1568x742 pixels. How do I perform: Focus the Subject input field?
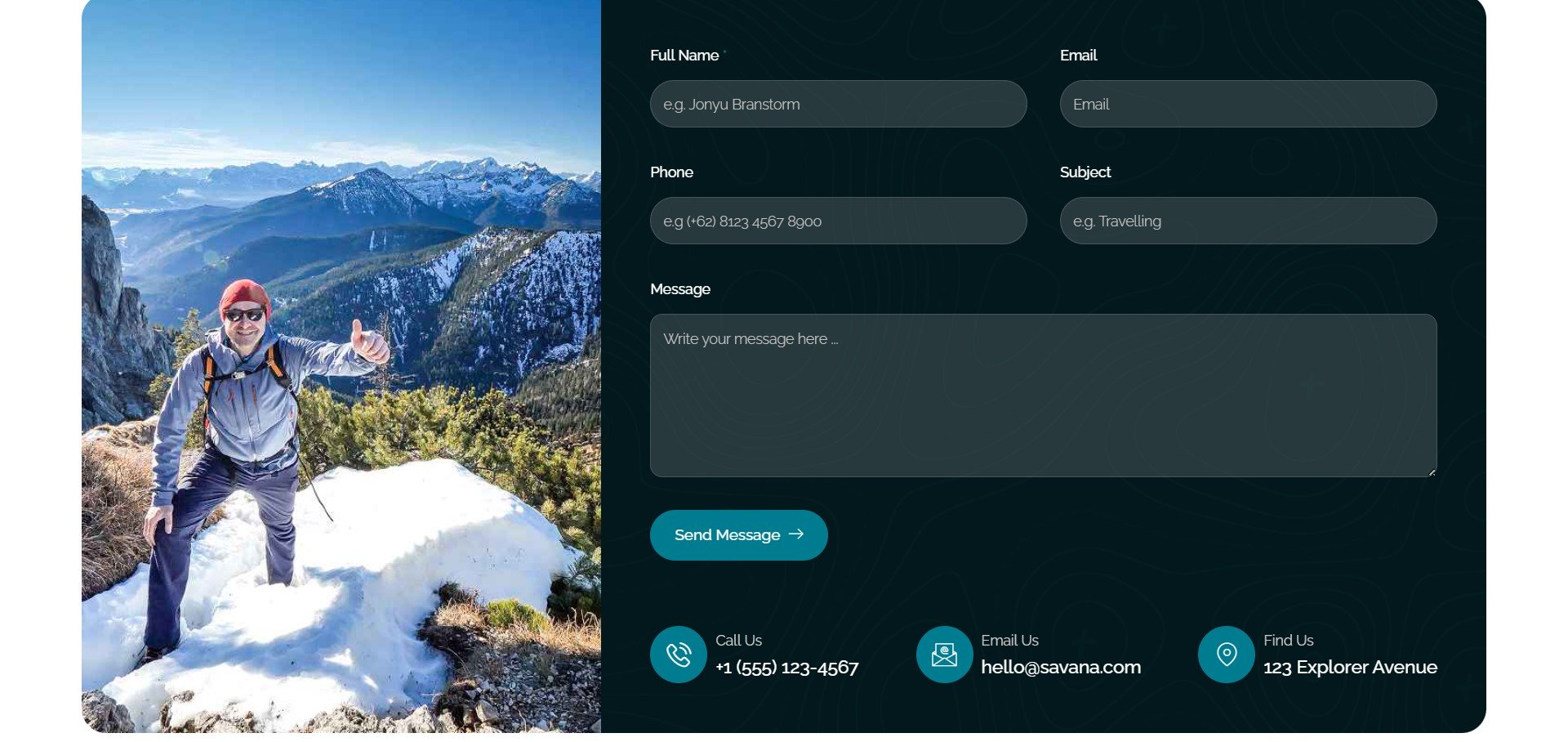tap(1248, 221)
